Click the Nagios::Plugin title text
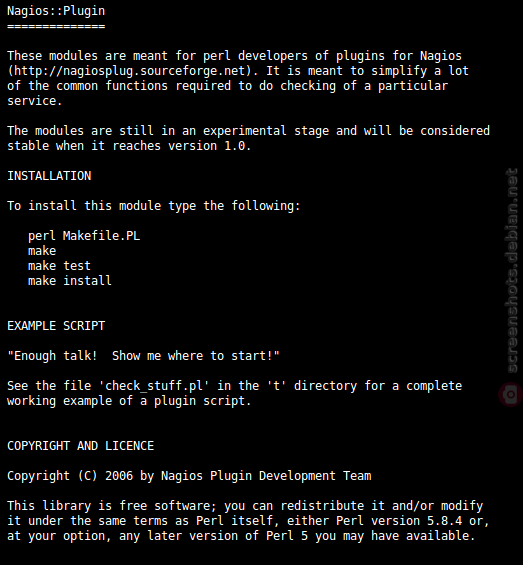The height and width of the screenshot is (565, 523). click(56, 11)
